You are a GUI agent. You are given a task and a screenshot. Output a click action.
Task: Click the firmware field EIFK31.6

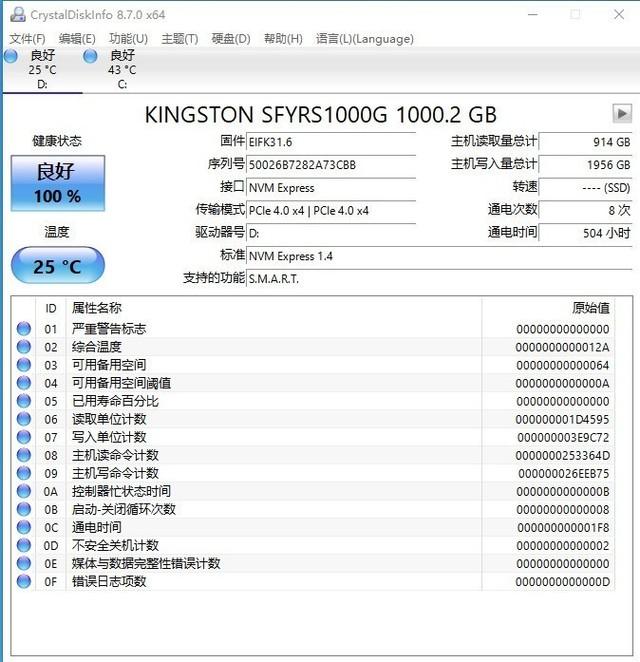[331, 142]
